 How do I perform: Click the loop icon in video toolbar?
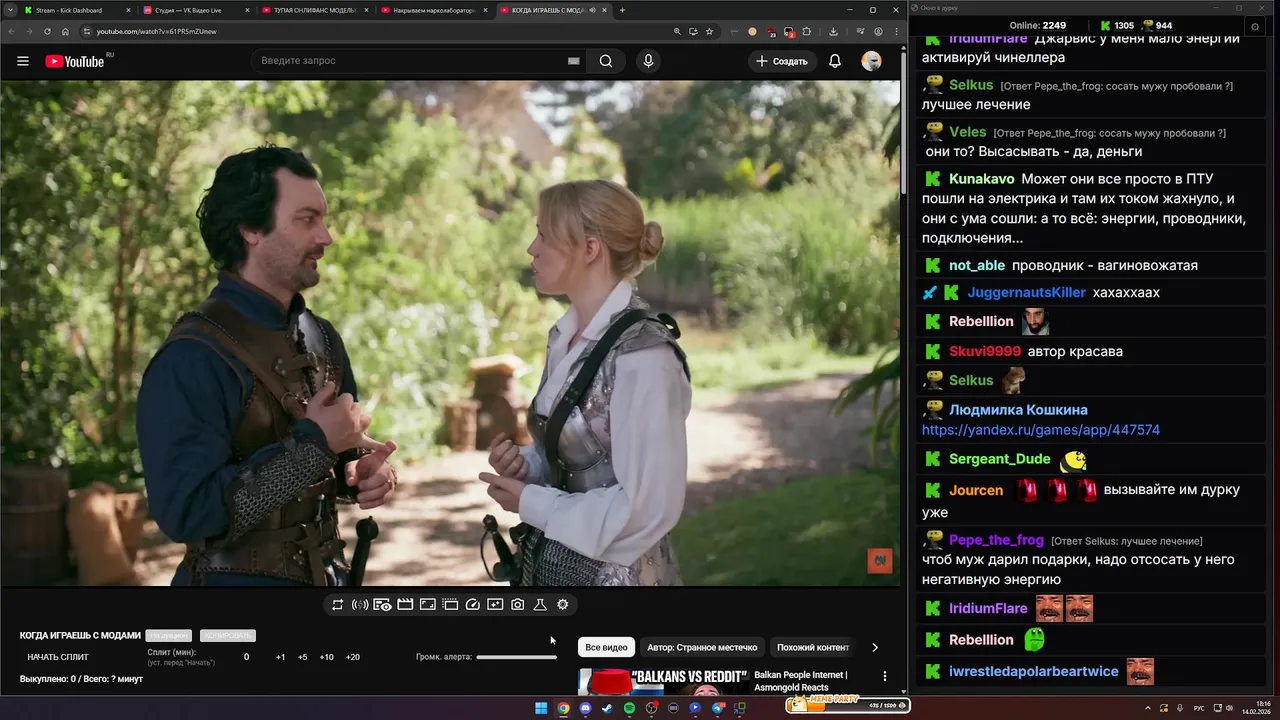pos(338,604)
